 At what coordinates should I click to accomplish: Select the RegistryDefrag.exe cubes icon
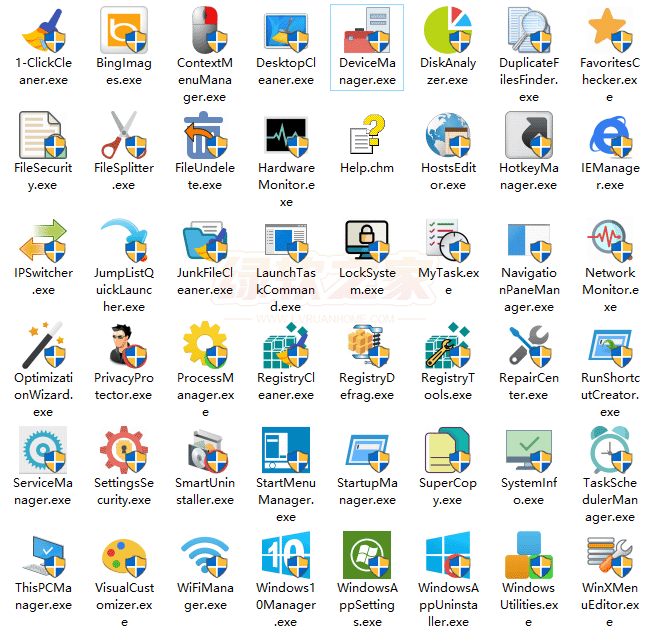[x=366, y=345]
